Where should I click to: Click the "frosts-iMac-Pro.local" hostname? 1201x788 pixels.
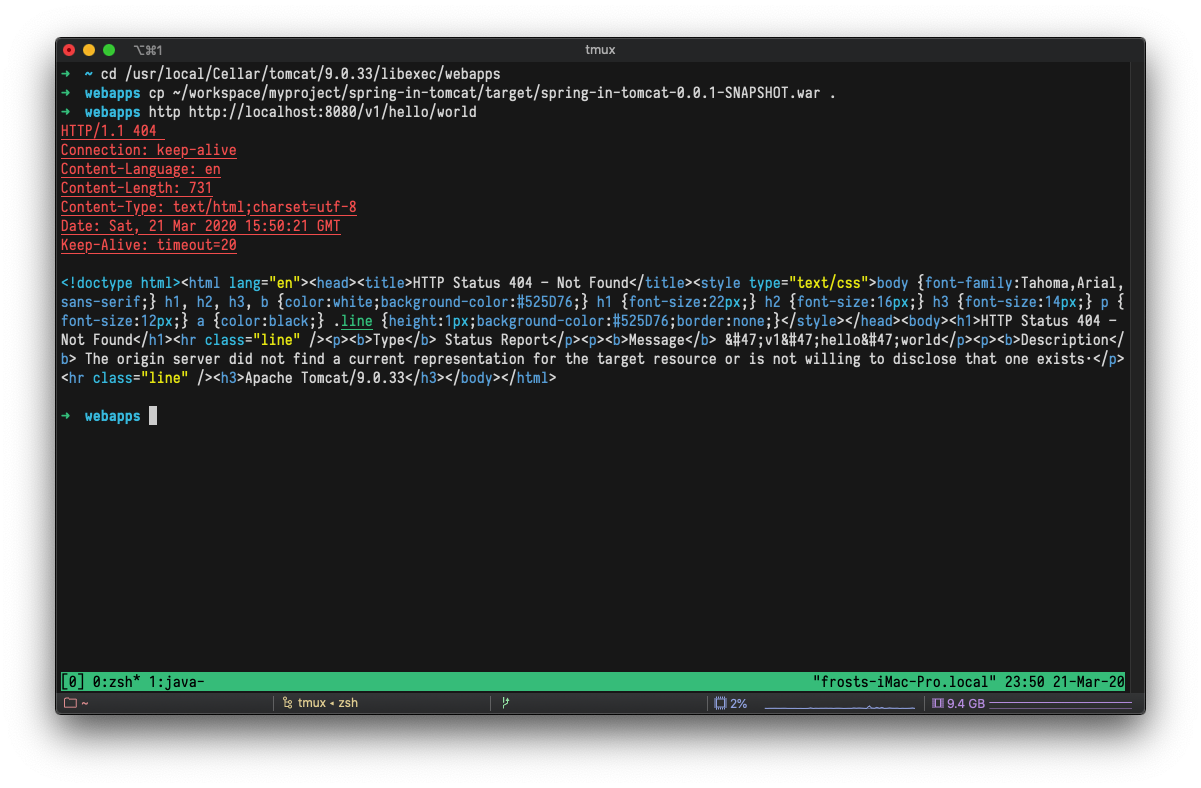905,682
